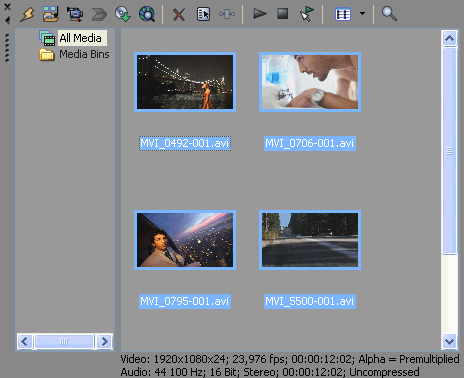The width and height of the screenshot is (464, 378).
Task: Select the MVI_0492-001.avi bridge thumbnail
Action: (x=185, y=82)
